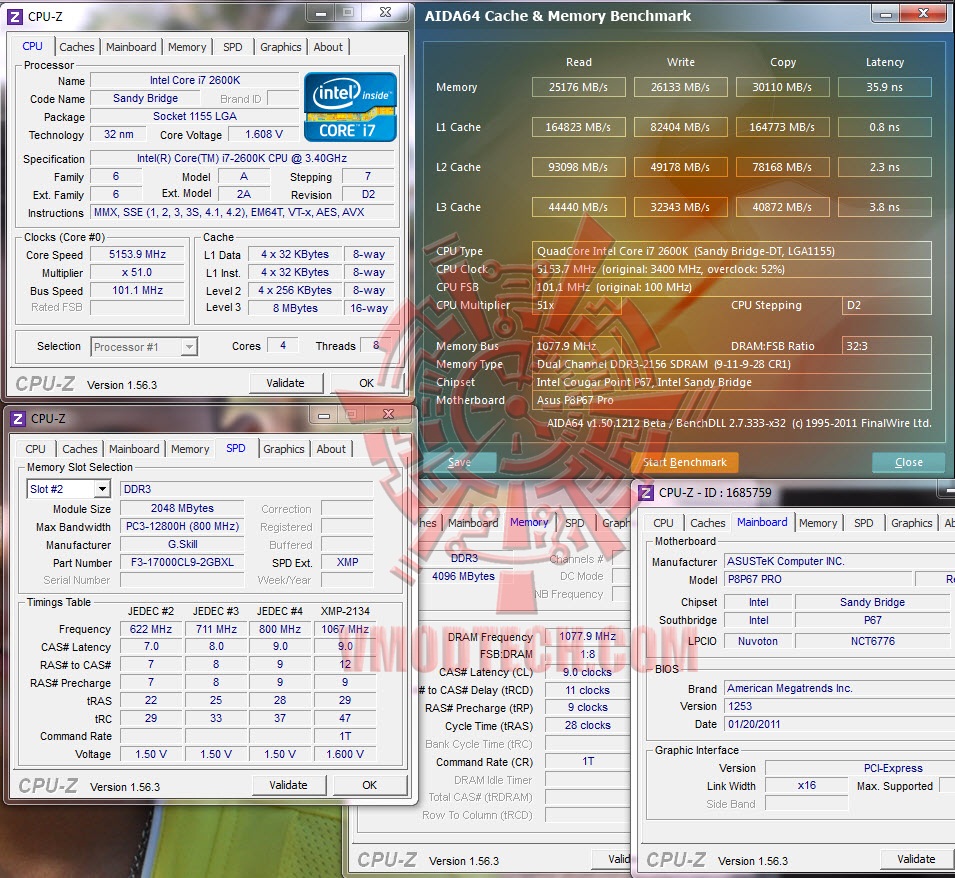955x878 pixels.
Task: Open Graphics tab in CPU-Z ID 1685759 window
Action: pos(912,523)
